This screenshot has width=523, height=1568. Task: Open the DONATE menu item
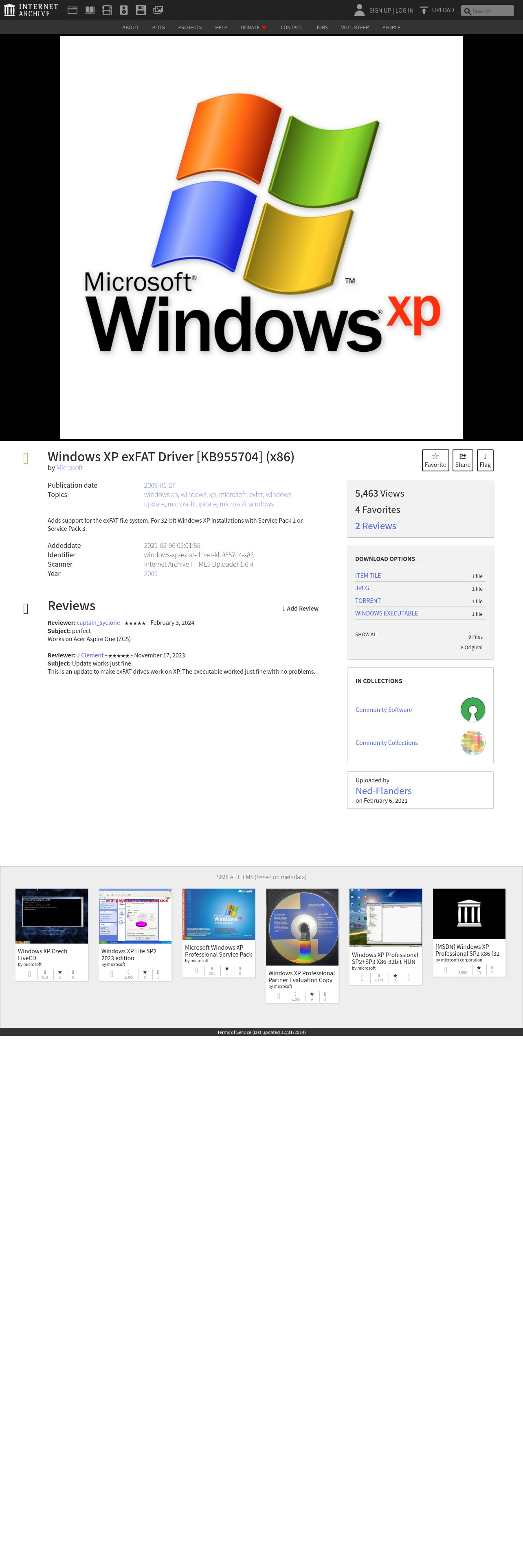(x=253, y=27)
